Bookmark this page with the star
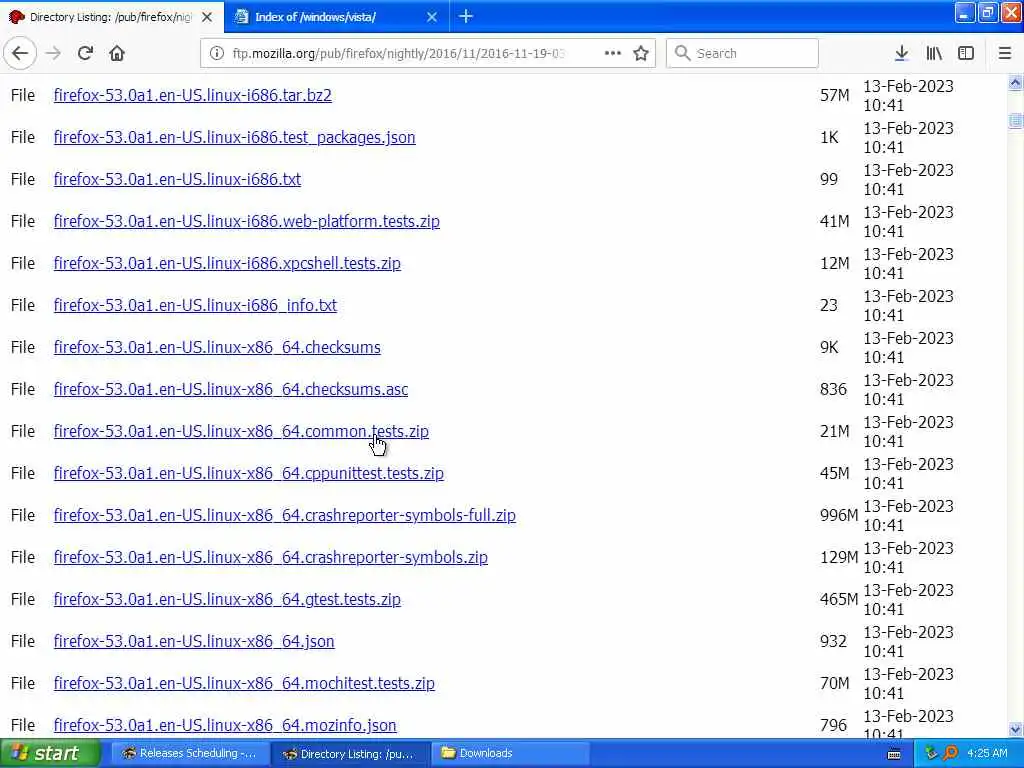 point(641,53)
